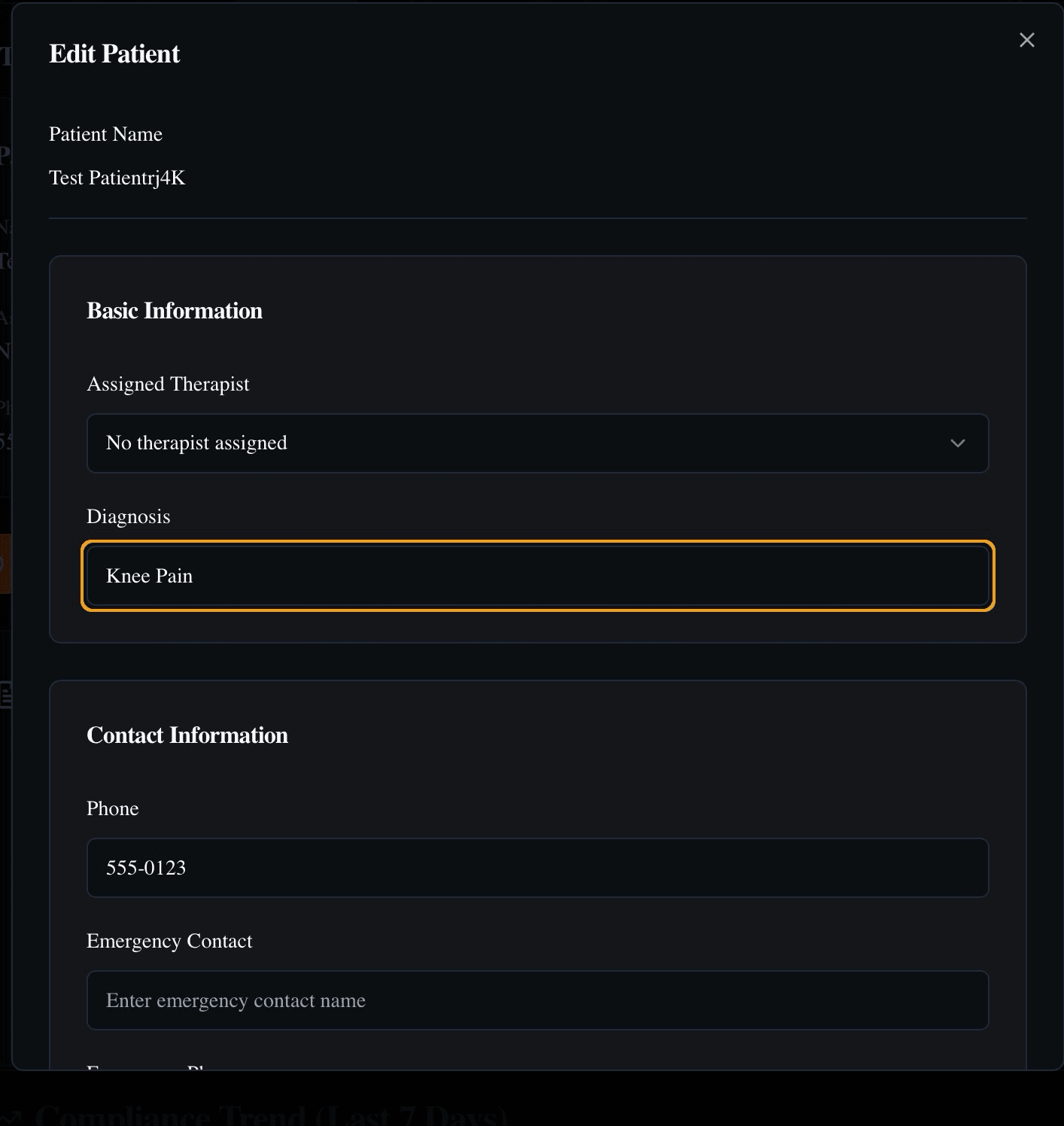1064x1126 pixels.
Task: Click the 'Emergency Contact' field label
Action: click(169, 941)
